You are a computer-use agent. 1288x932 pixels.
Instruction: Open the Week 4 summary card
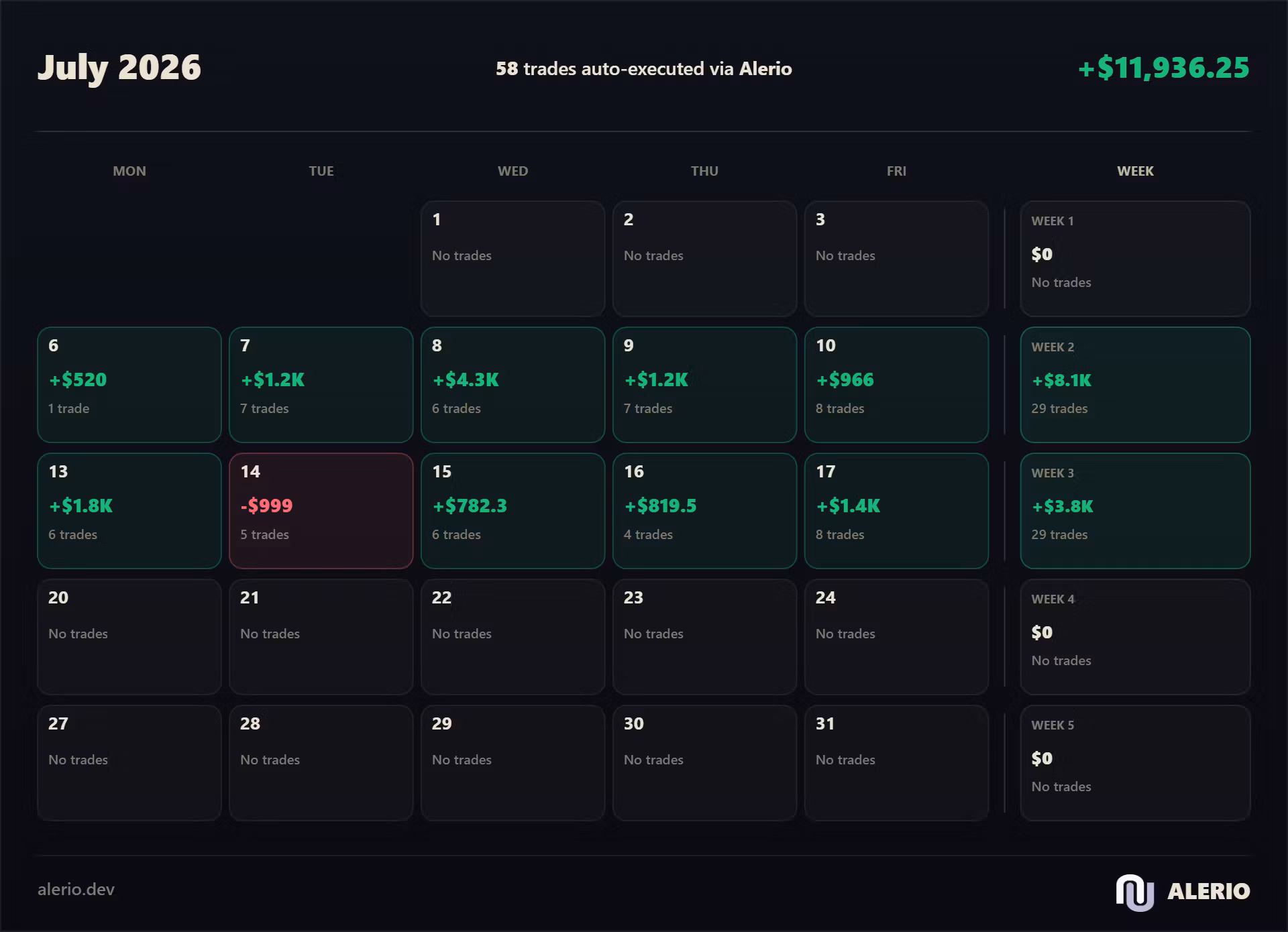pyautogui.click(x=1136, y=637)
